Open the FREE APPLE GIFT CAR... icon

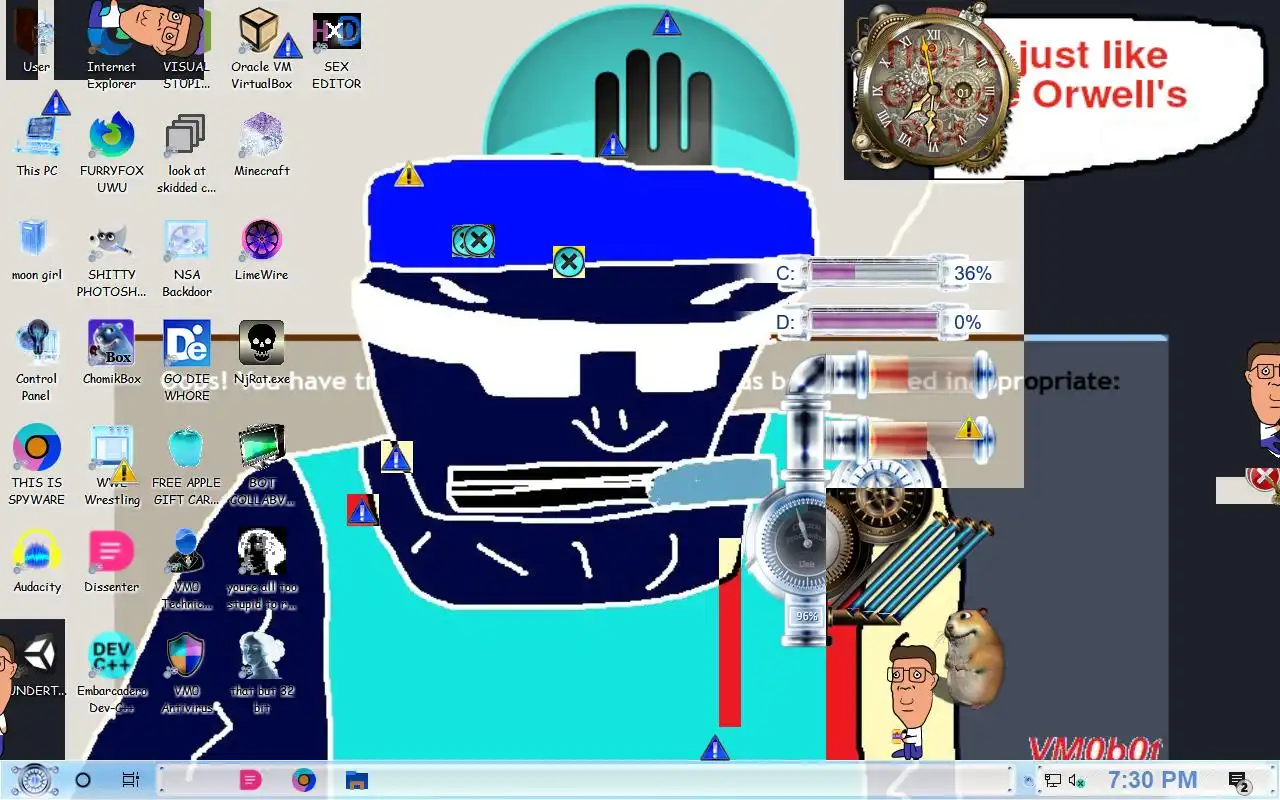click(186, 464)
